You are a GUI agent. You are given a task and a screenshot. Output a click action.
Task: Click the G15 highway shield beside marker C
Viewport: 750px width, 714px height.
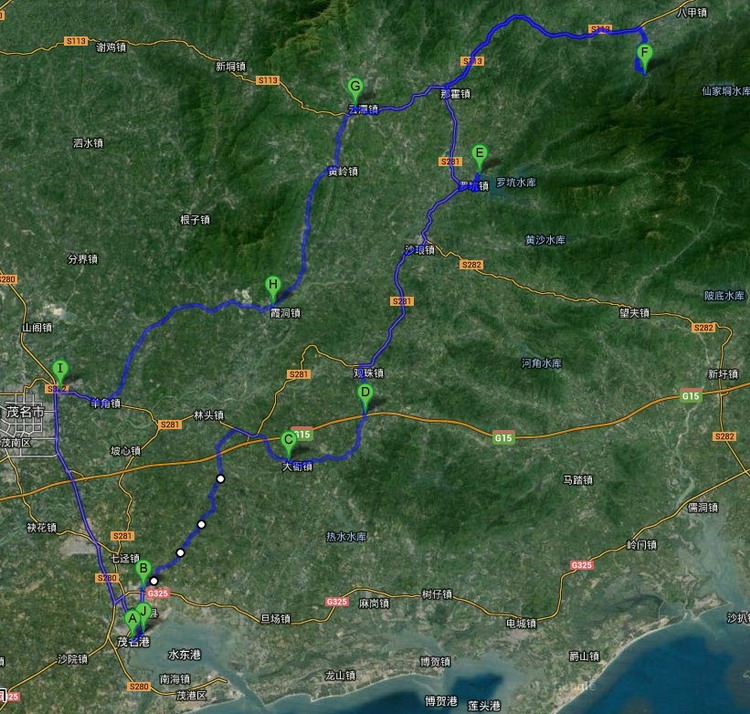pyautogui.click(x=304, y=434)
